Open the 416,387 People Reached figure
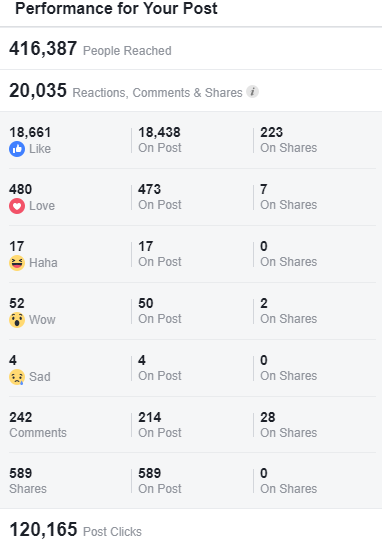This screenshot has height=540, width=382. point(43,48)
